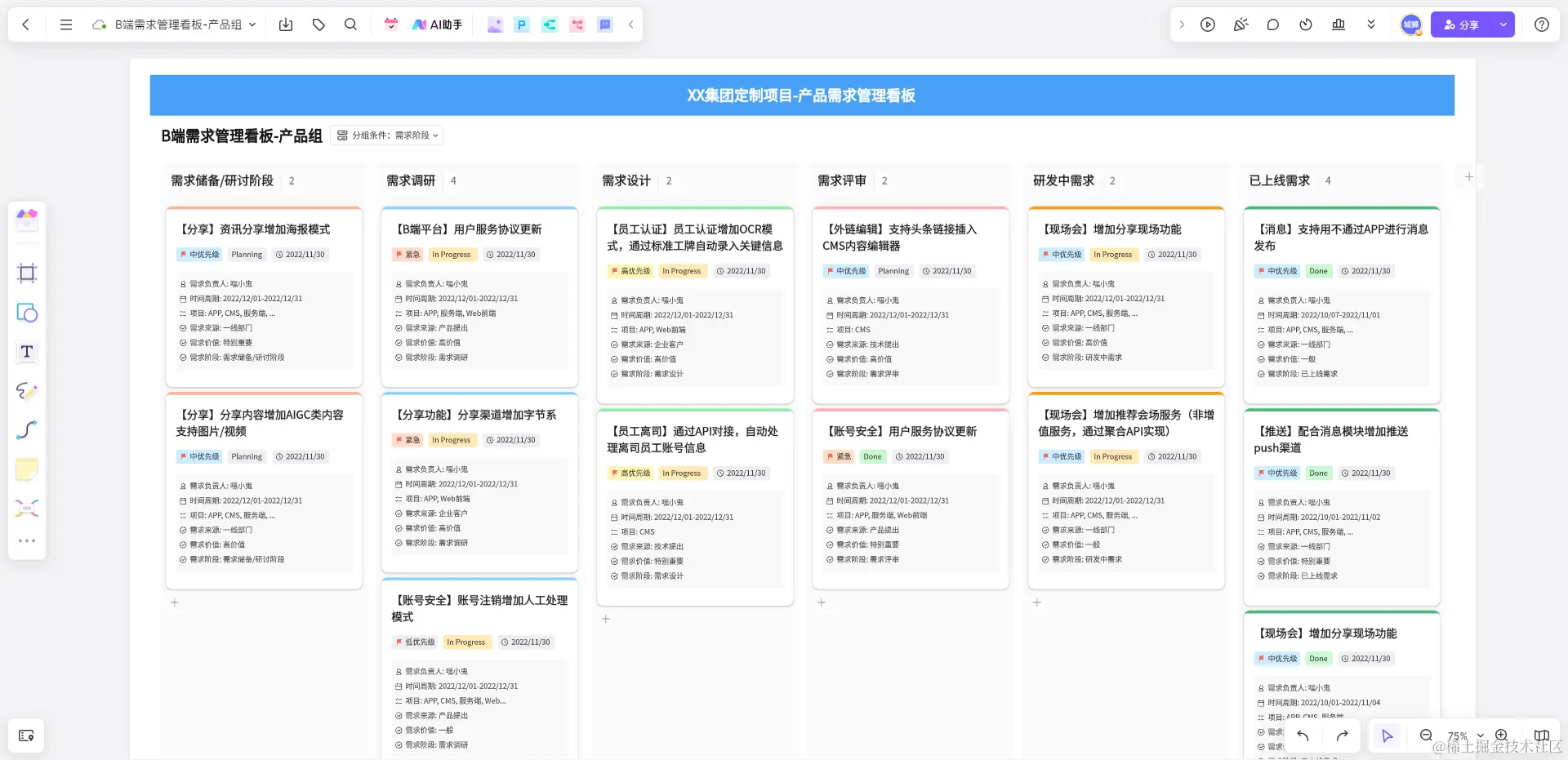Select the Text tool in the left toolbar

[x=27, y=352]
